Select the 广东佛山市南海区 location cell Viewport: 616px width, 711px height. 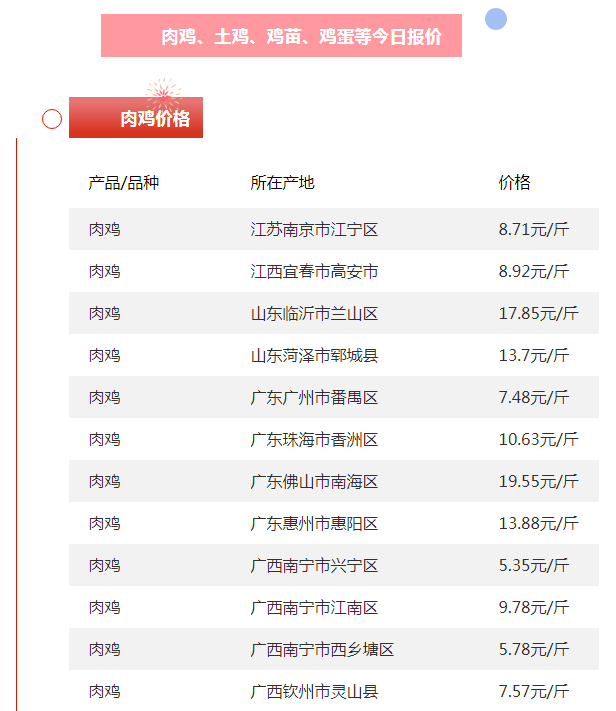click(314, 482)
